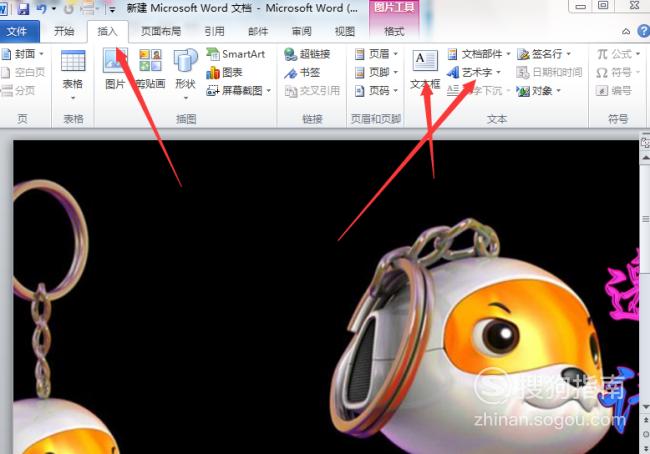
Task: Open the 形状 shapes gallery
Action: pos(185,75)
